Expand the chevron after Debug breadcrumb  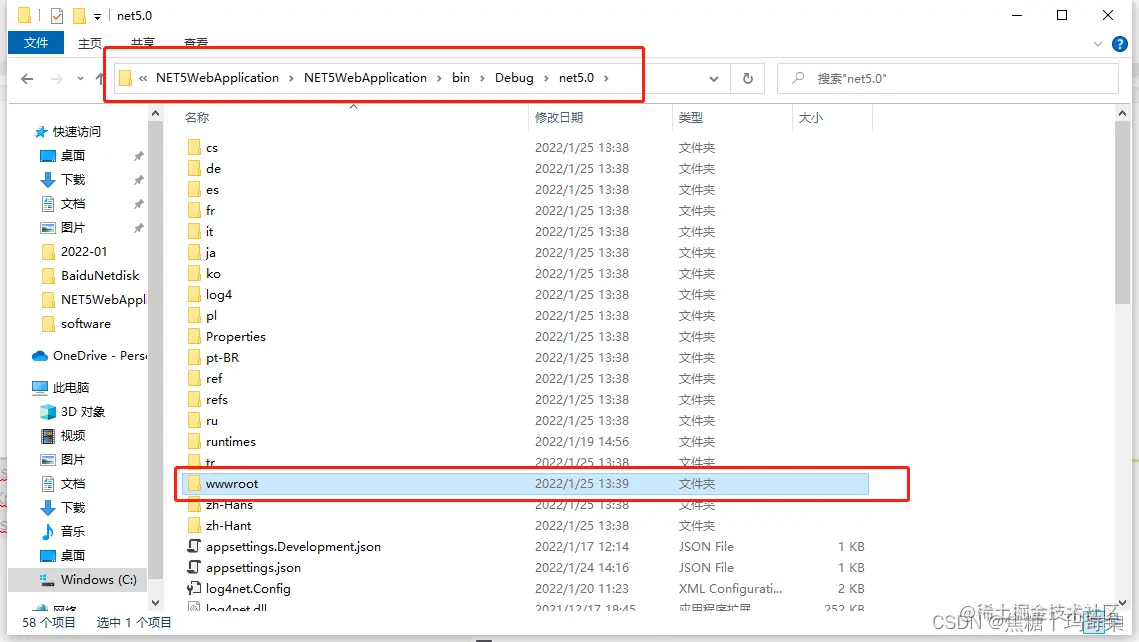tap(546, 78)
